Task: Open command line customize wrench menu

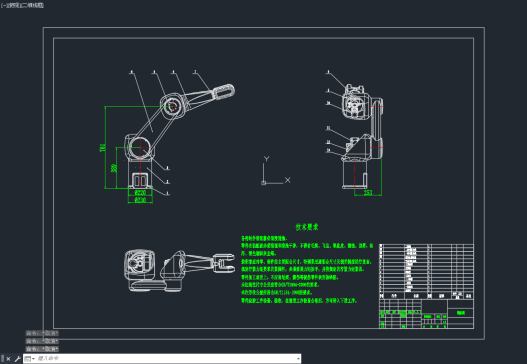Action: point(17,359)
